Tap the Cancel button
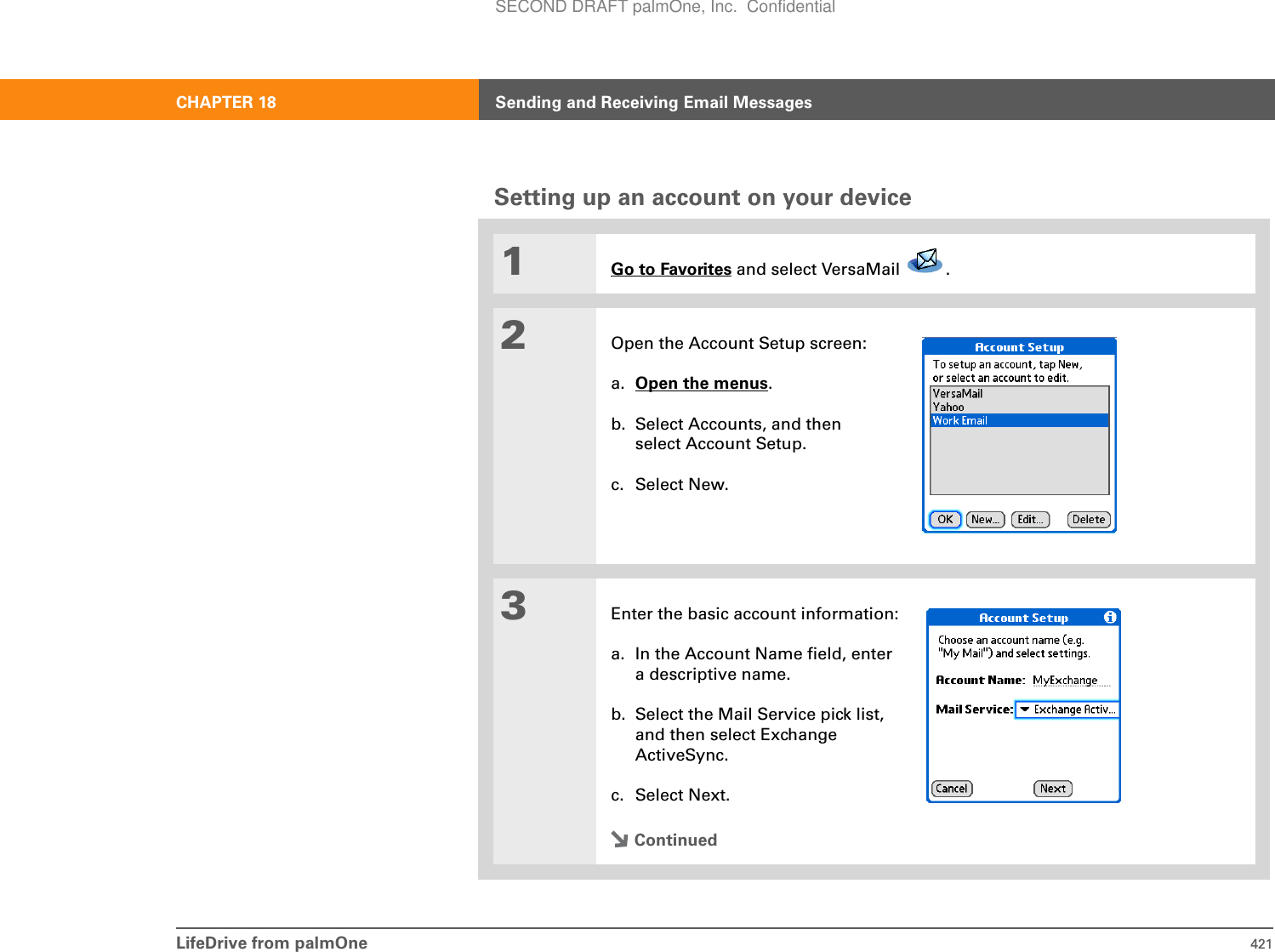This screenshot has width=1275, height=952. (x=952, y=789)
